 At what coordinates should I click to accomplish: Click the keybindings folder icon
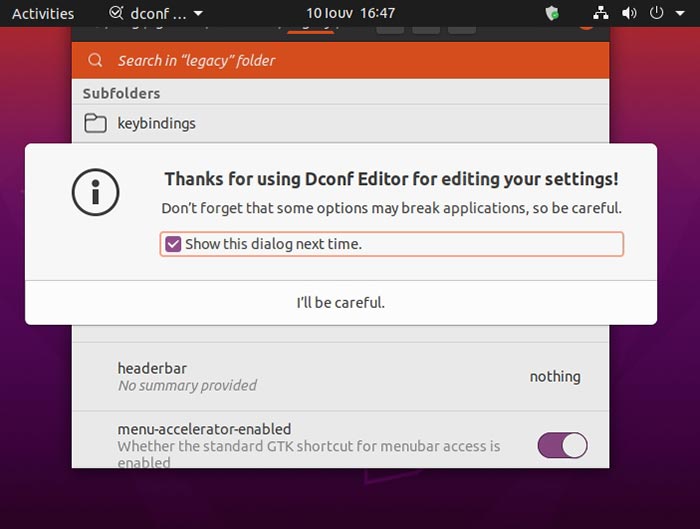coord(95,123)
